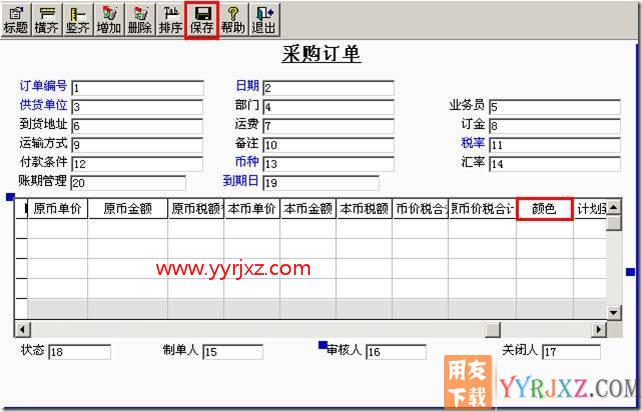Click the 增加 (Add) toolbar icon

point(108,19)
